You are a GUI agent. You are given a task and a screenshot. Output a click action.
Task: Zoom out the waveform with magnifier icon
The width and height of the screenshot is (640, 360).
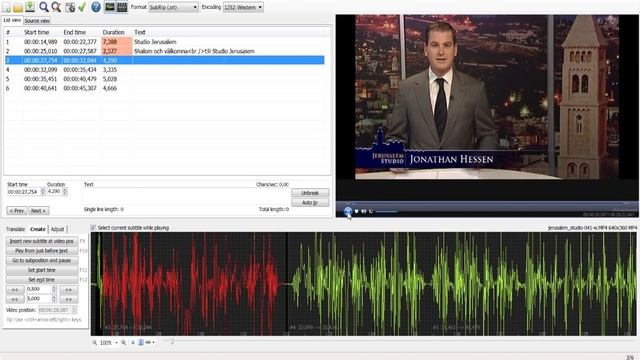point(94,342)
